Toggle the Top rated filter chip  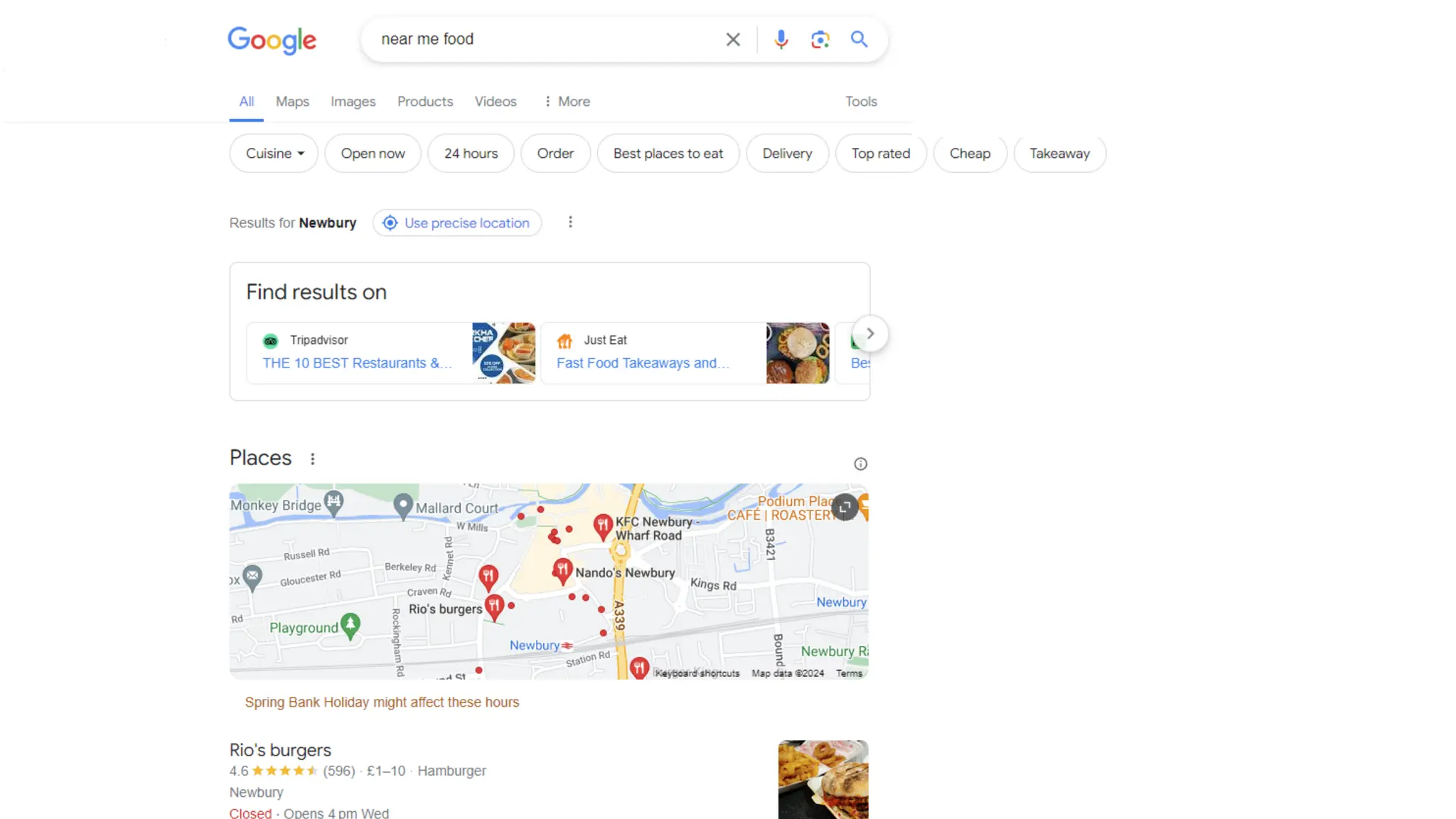[x=880, y=154]
